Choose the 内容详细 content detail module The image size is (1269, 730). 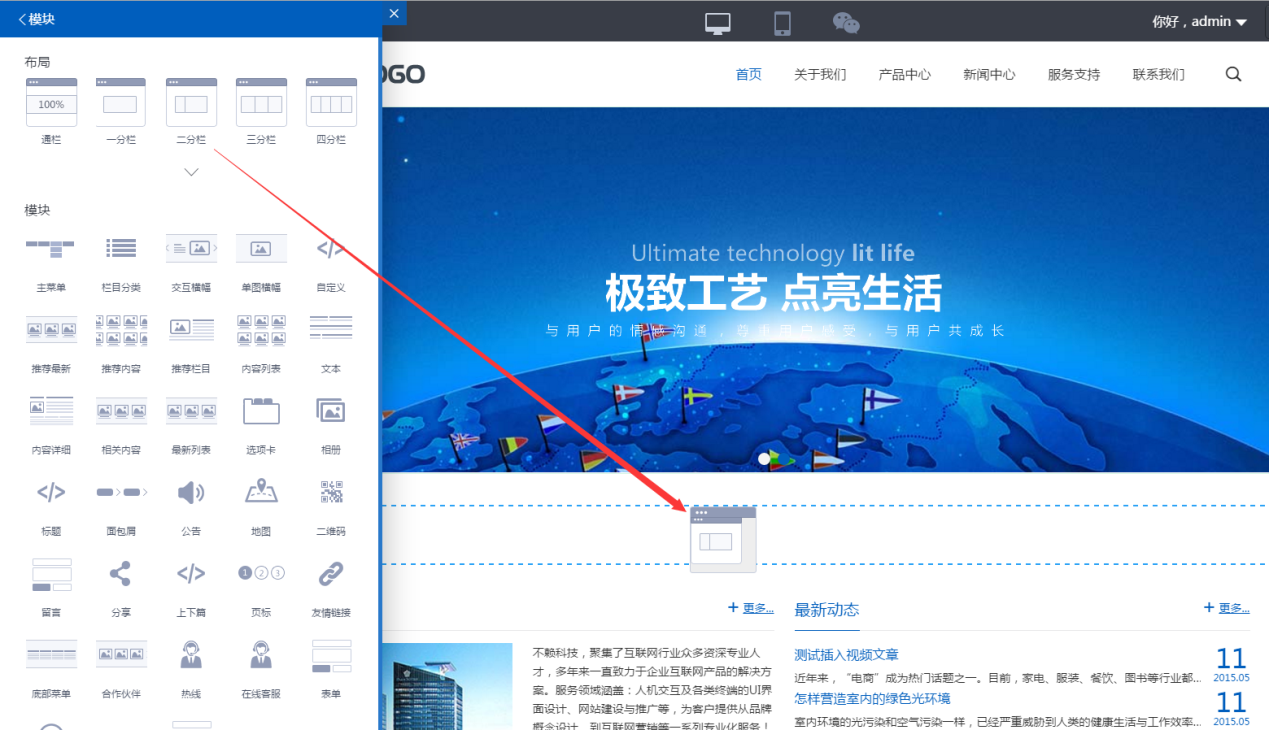click(x=51, y=410)
